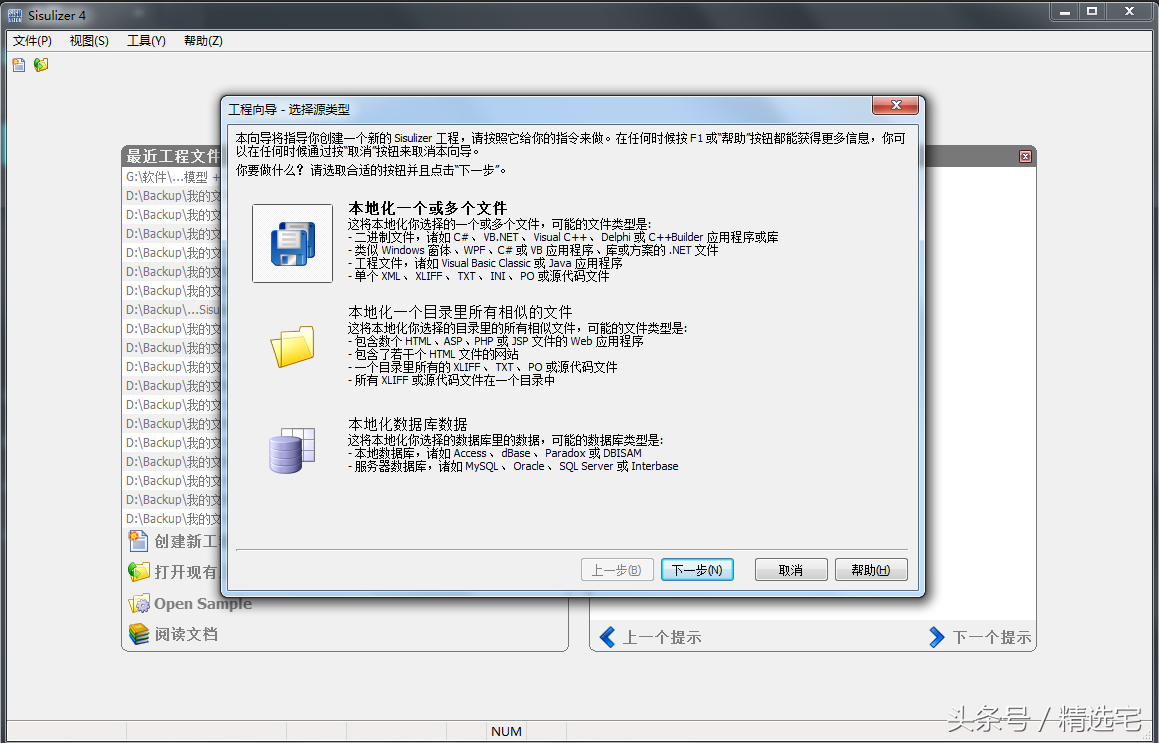Open the 阅读文档 link
This screenshot has height=743, width=1159.
[186, 634]
